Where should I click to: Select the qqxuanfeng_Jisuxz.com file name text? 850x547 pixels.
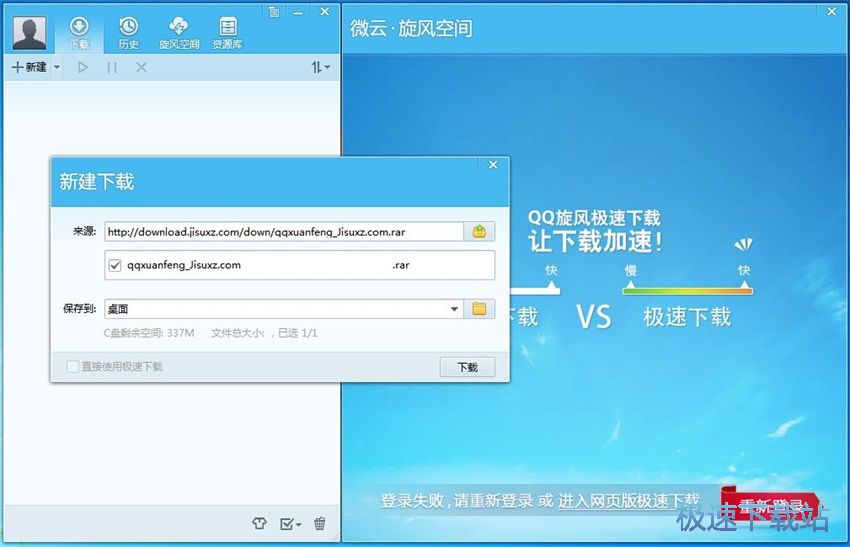click(184, 265)
